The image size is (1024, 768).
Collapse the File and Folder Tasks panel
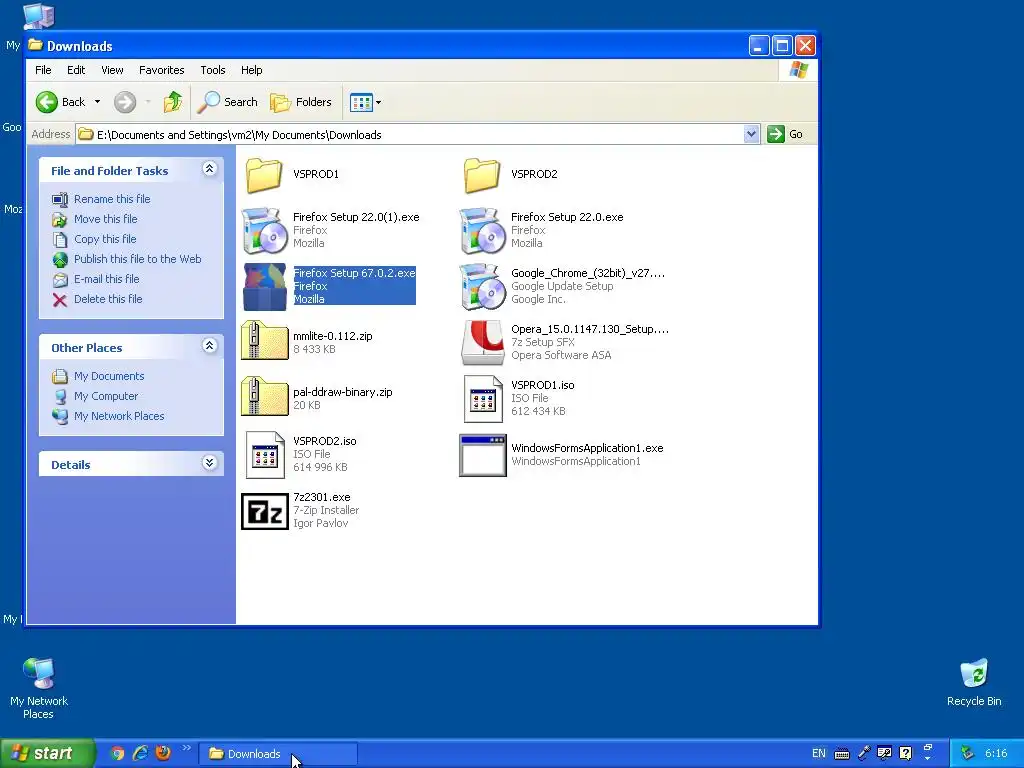(209, 169)
